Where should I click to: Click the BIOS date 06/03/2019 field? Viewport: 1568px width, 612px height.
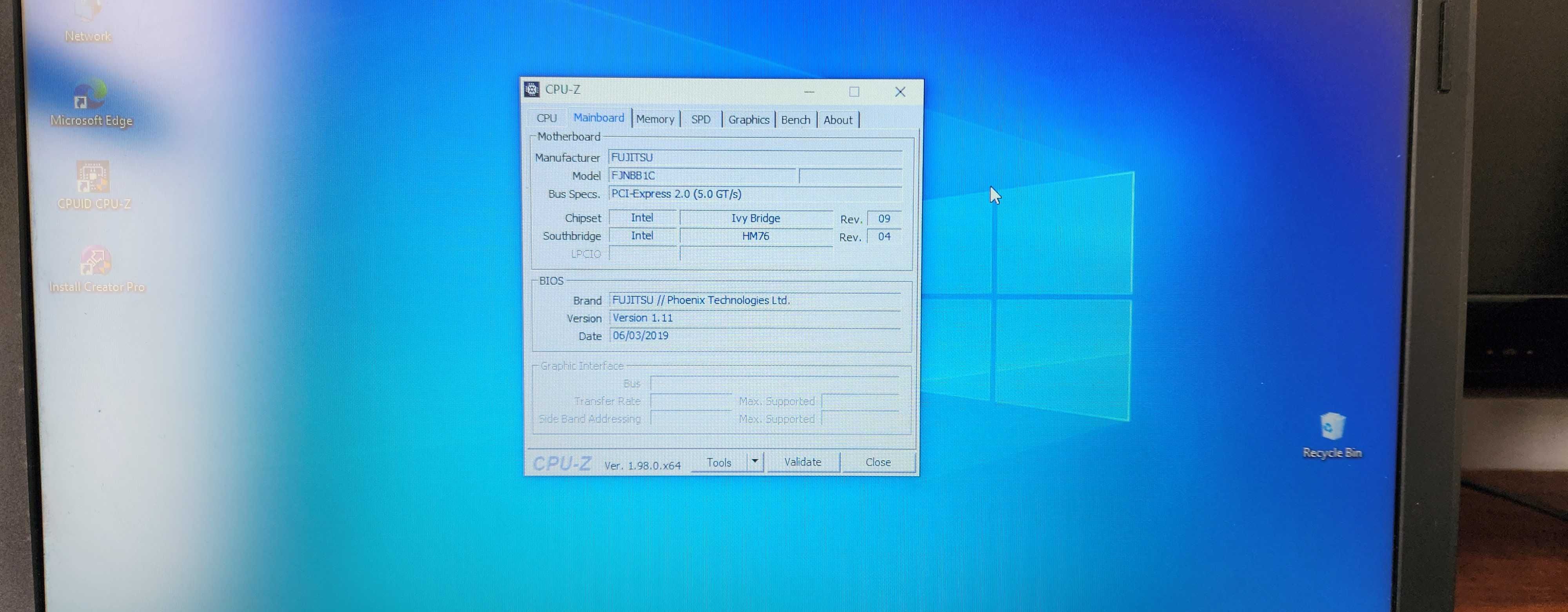pos(755,335)
